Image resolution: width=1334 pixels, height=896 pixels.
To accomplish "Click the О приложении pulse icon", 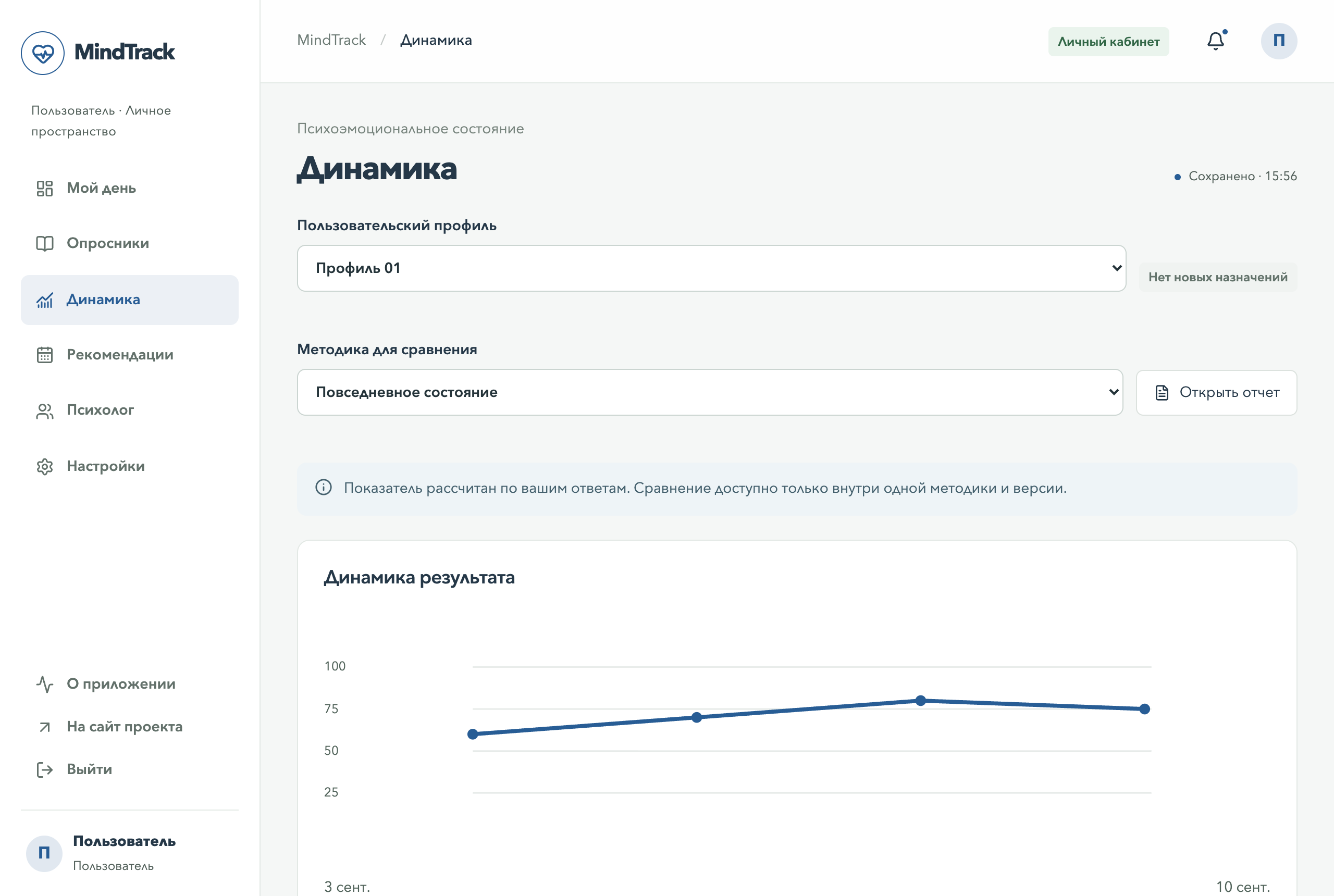I will coord(45,684).
